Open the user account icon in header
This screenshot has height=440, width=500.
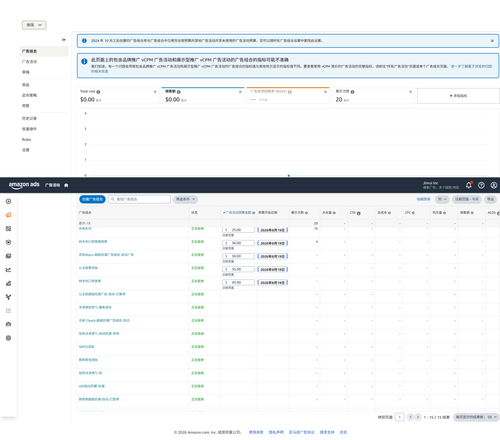point(494,185)
